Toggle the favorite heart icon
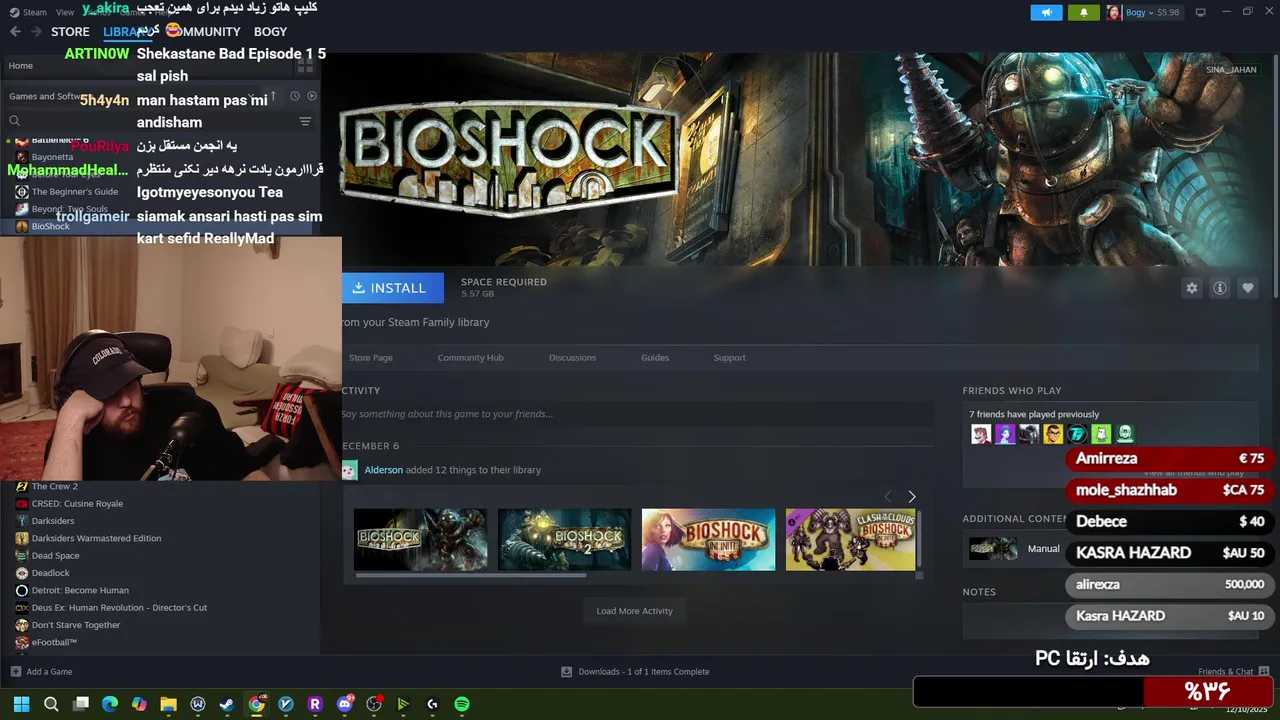The width and height of the screenshot is (1280, 720). (x=1248, y=288)
